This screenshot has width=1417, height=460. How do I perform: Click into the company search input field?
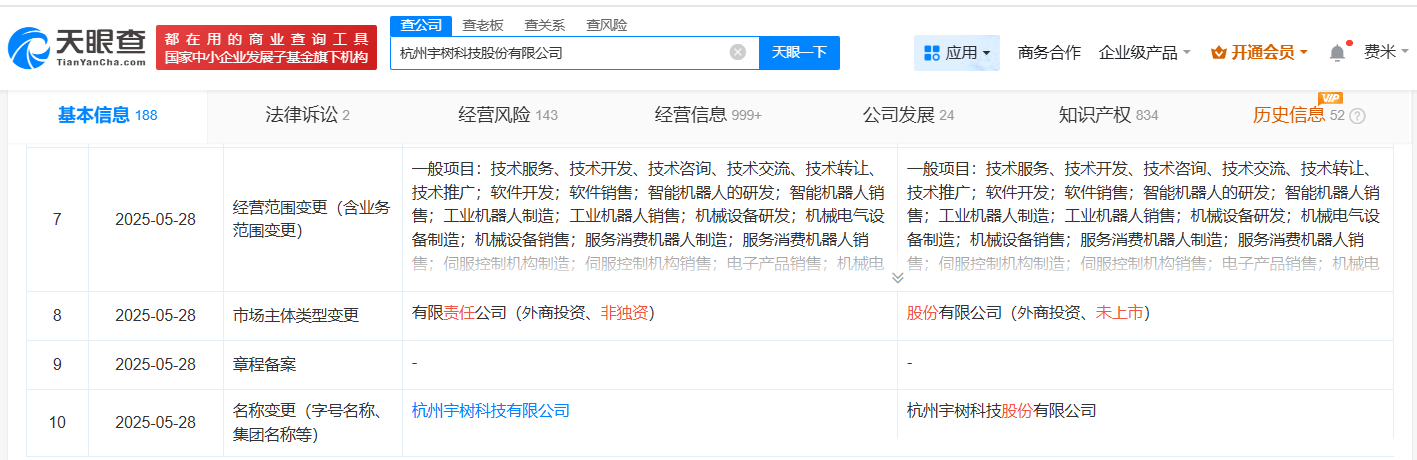(x=560, y=52)
